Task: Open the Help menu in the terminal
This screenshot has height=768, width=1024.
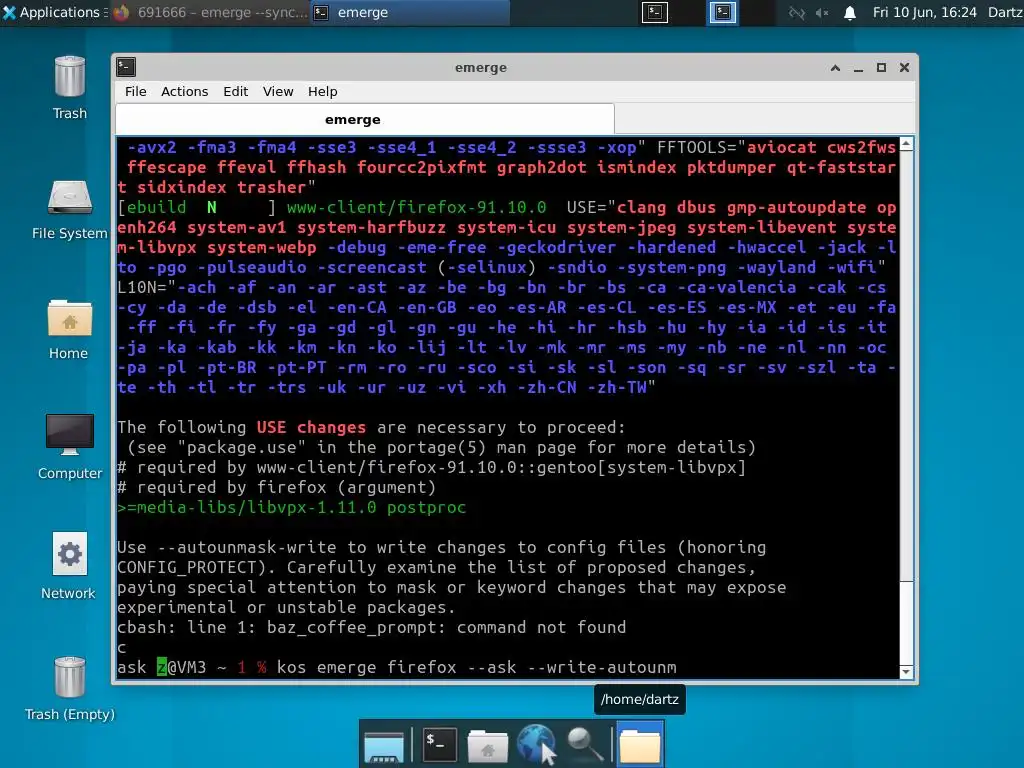Action: (x=323, y=91)
